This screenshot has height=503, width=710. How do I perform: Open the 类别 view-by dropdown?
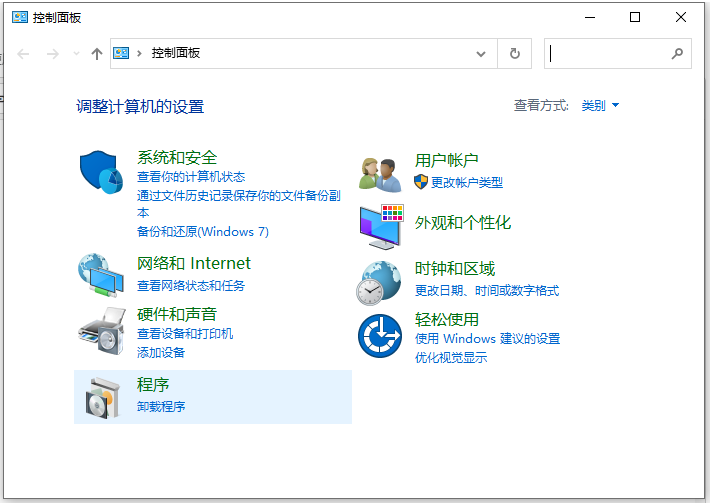pyautogui.click(x=600, y=105)
